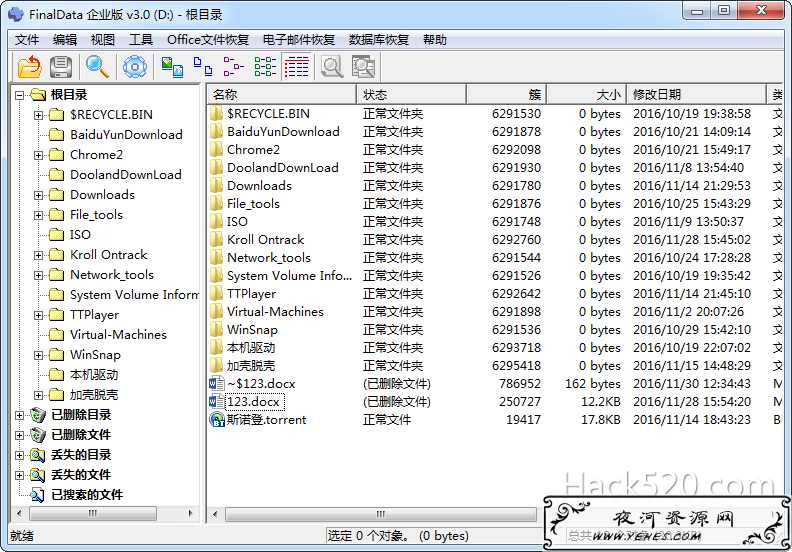Open the 工具 menu
Viewport: 792px width, 552px height.
tap(140, 39)
